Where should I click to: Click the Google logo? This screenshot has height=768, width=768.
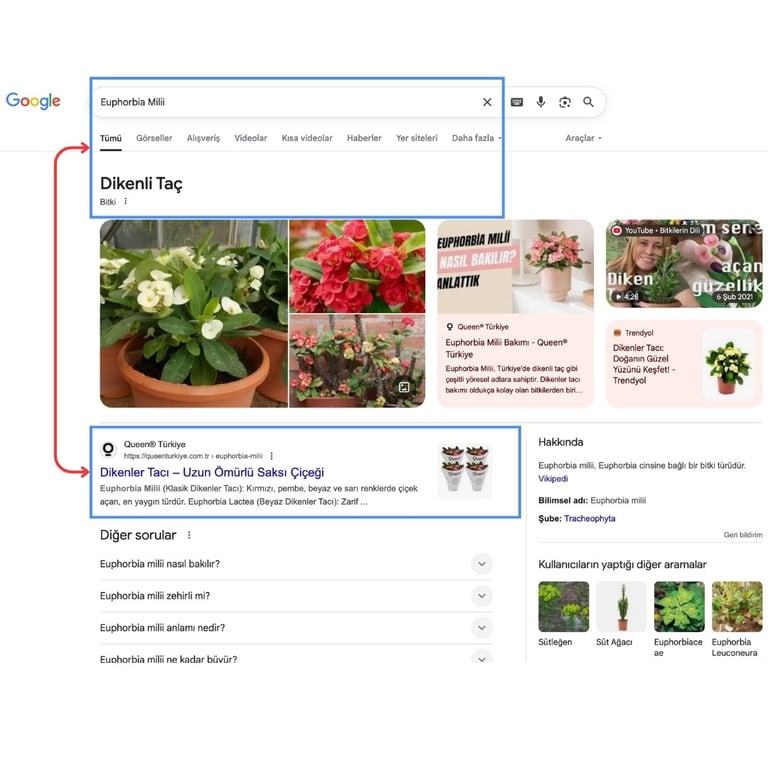coord(33,101)
